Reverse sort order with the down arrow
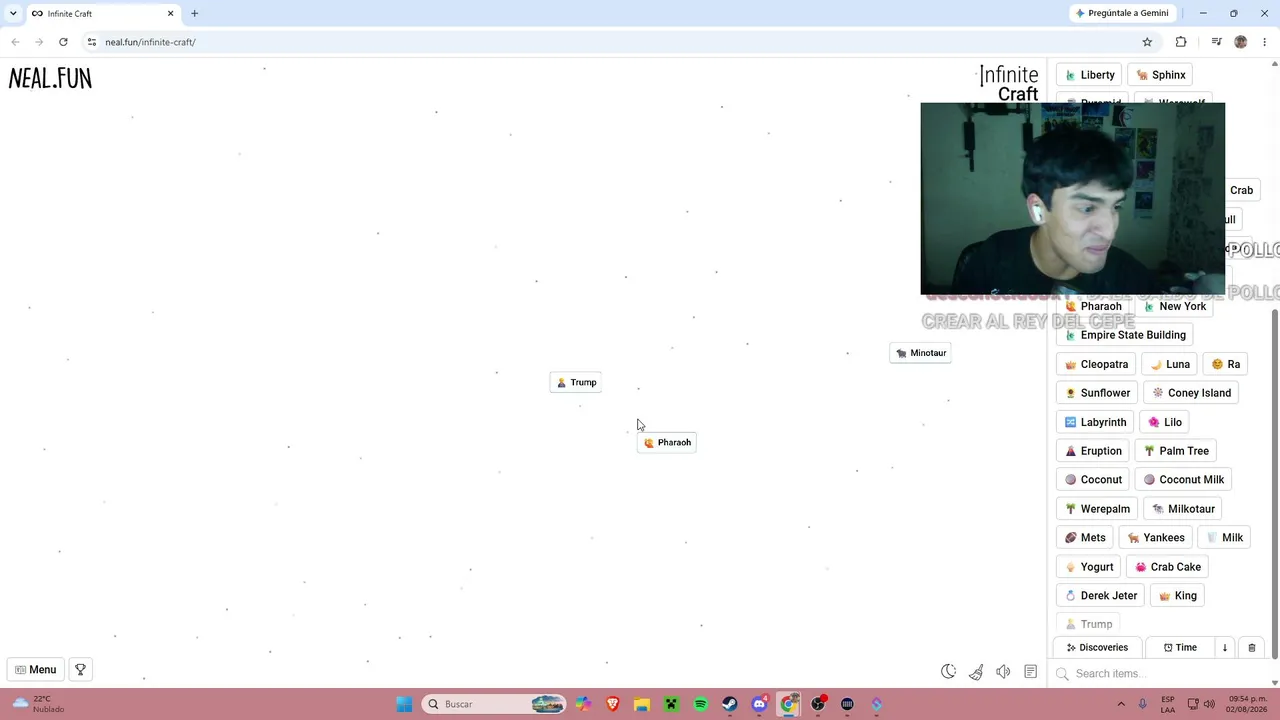 pos(1224,648)
